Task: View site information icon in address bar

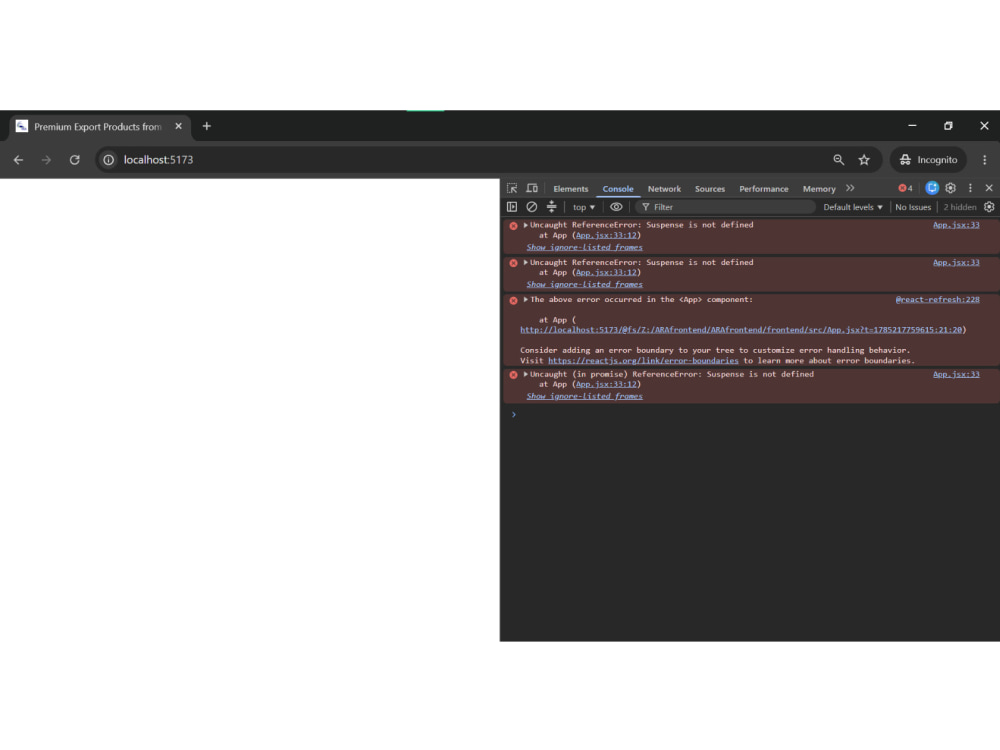Action: pyautogui.click(x=109, y=160)
